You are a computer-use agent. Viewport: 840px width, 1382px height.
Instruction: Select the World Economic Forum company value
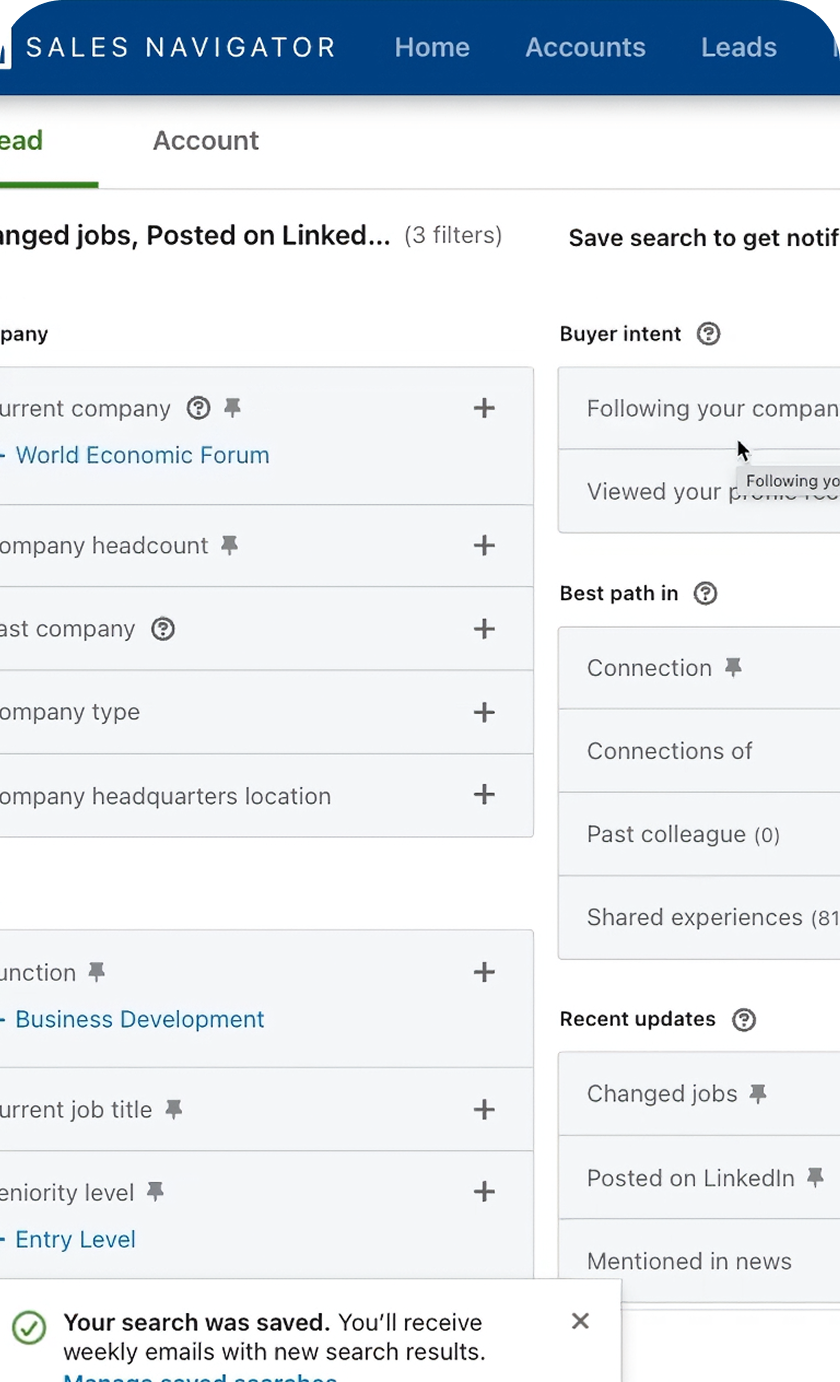click(x=142, y=455)
